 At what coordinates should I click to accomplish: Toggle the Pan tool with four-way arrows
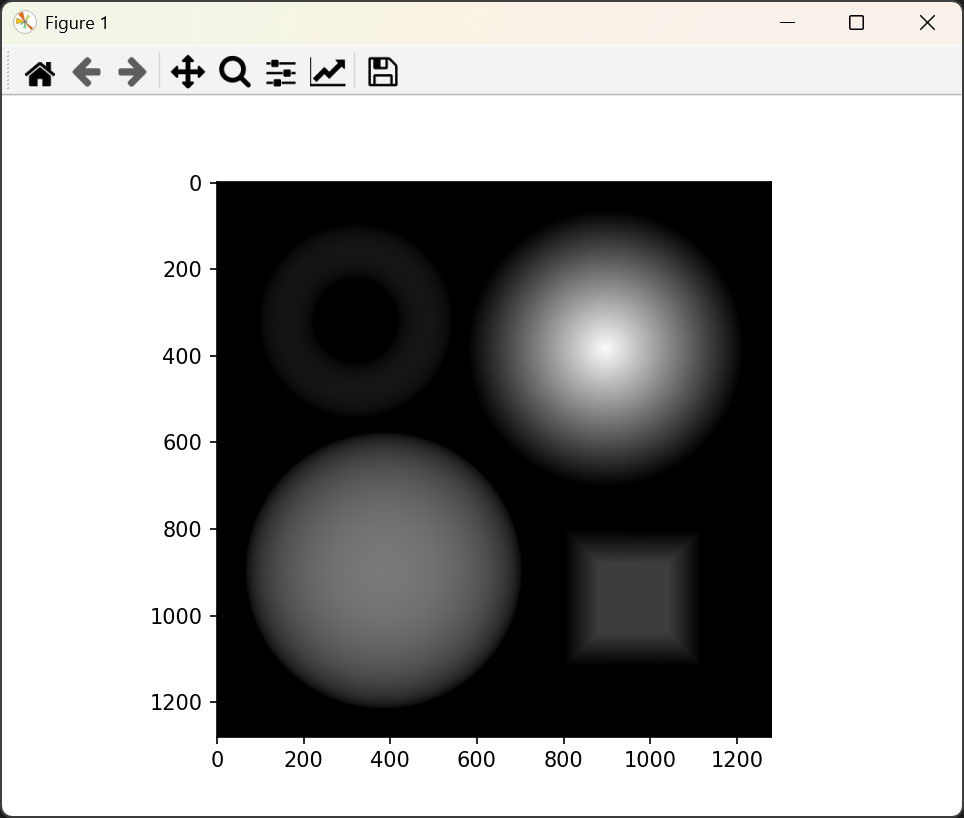pyautogui.click(x=188, y=73)
